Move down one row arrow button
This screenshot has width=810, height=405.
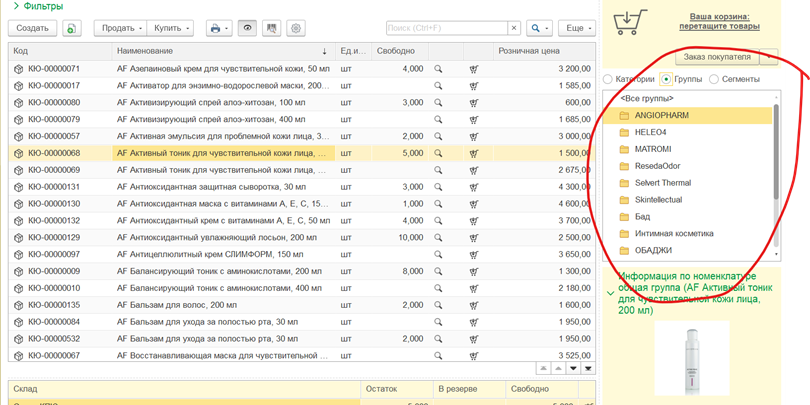[573, 368]
